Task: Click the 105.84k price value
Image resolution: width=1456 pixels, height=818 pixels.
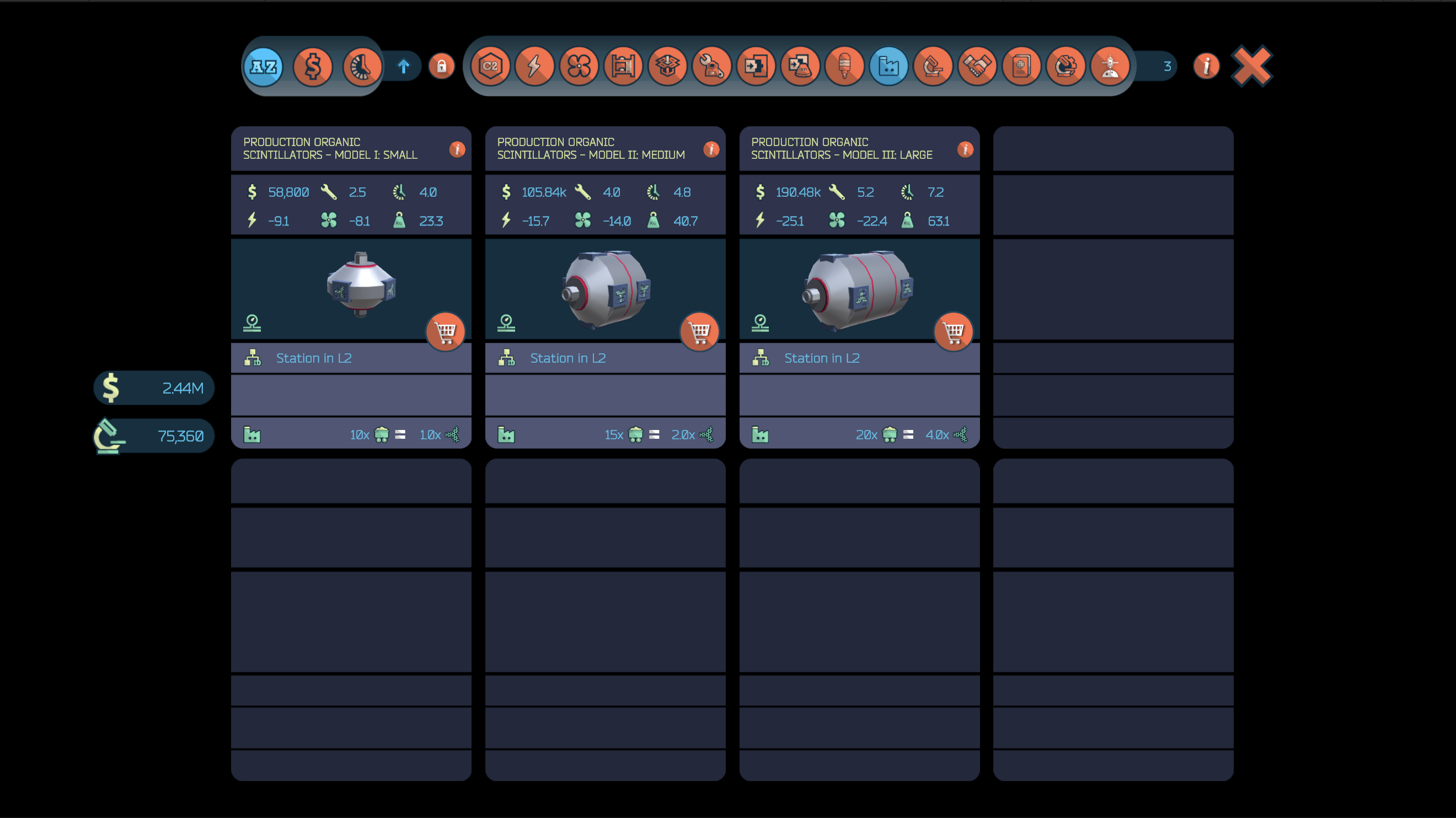Action: pyautogui.click(x=544, y=192)
